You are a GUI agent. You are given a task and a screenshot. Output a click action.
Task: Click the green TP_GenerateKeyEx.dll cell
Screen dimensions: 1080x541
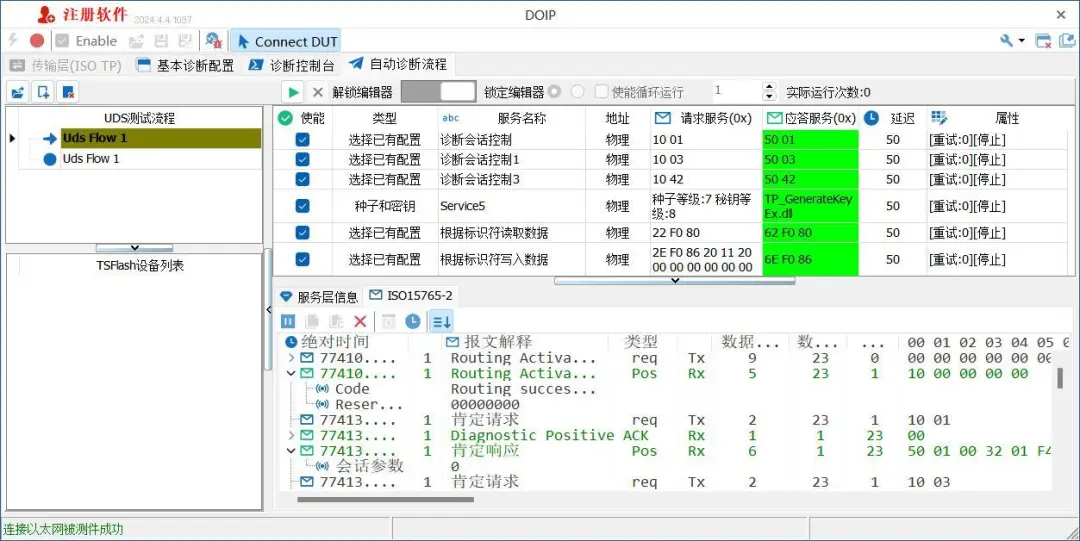pyautogui.click(x=810, y=206)
